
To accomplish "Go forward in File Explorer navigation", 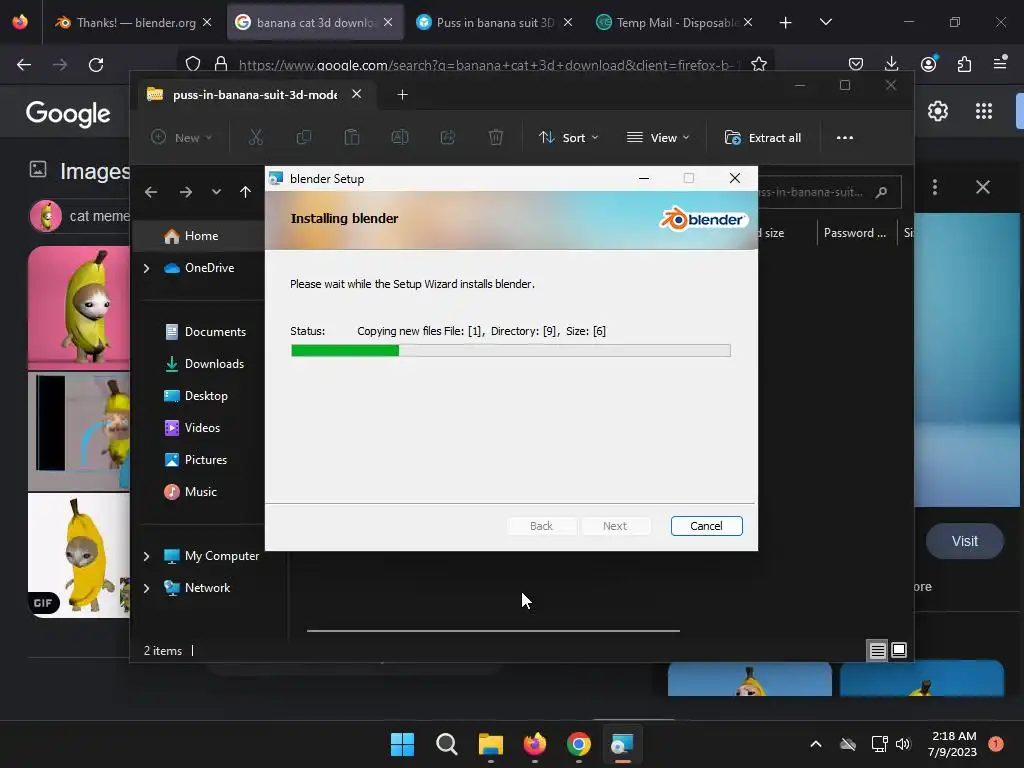I will (x=185, y=192).
